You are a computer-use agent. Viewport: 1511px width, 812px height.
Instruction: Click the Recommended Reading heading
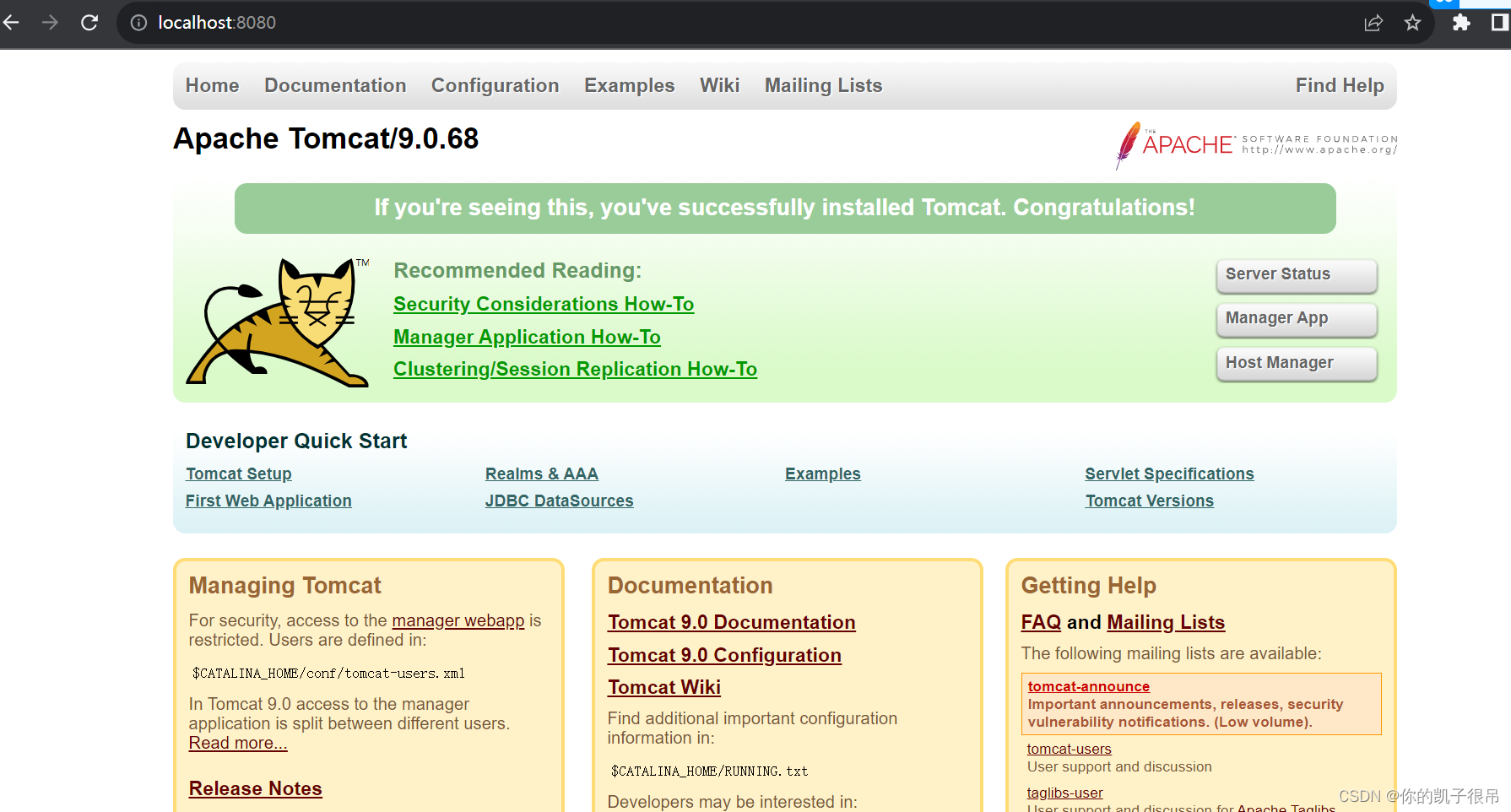[517, 270]
